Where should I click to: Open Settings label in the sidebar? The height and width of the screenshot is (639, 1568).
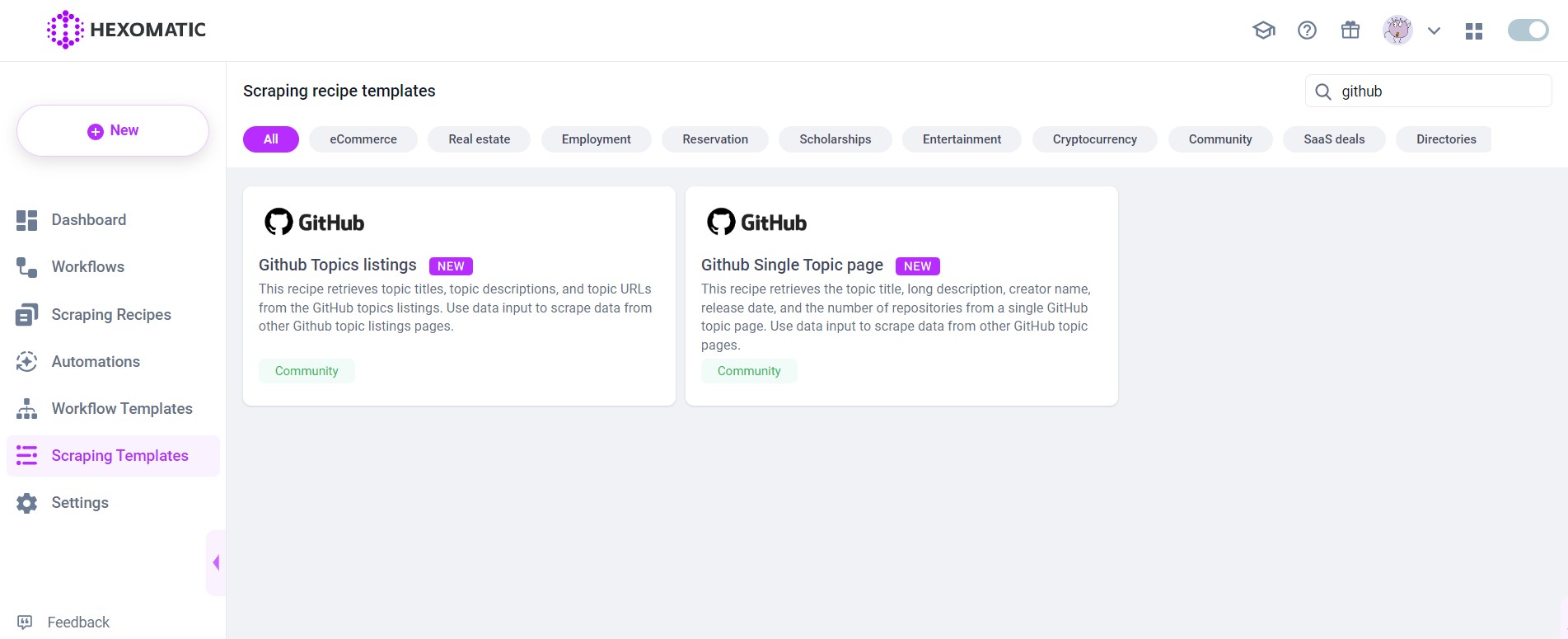coord(80,503)
